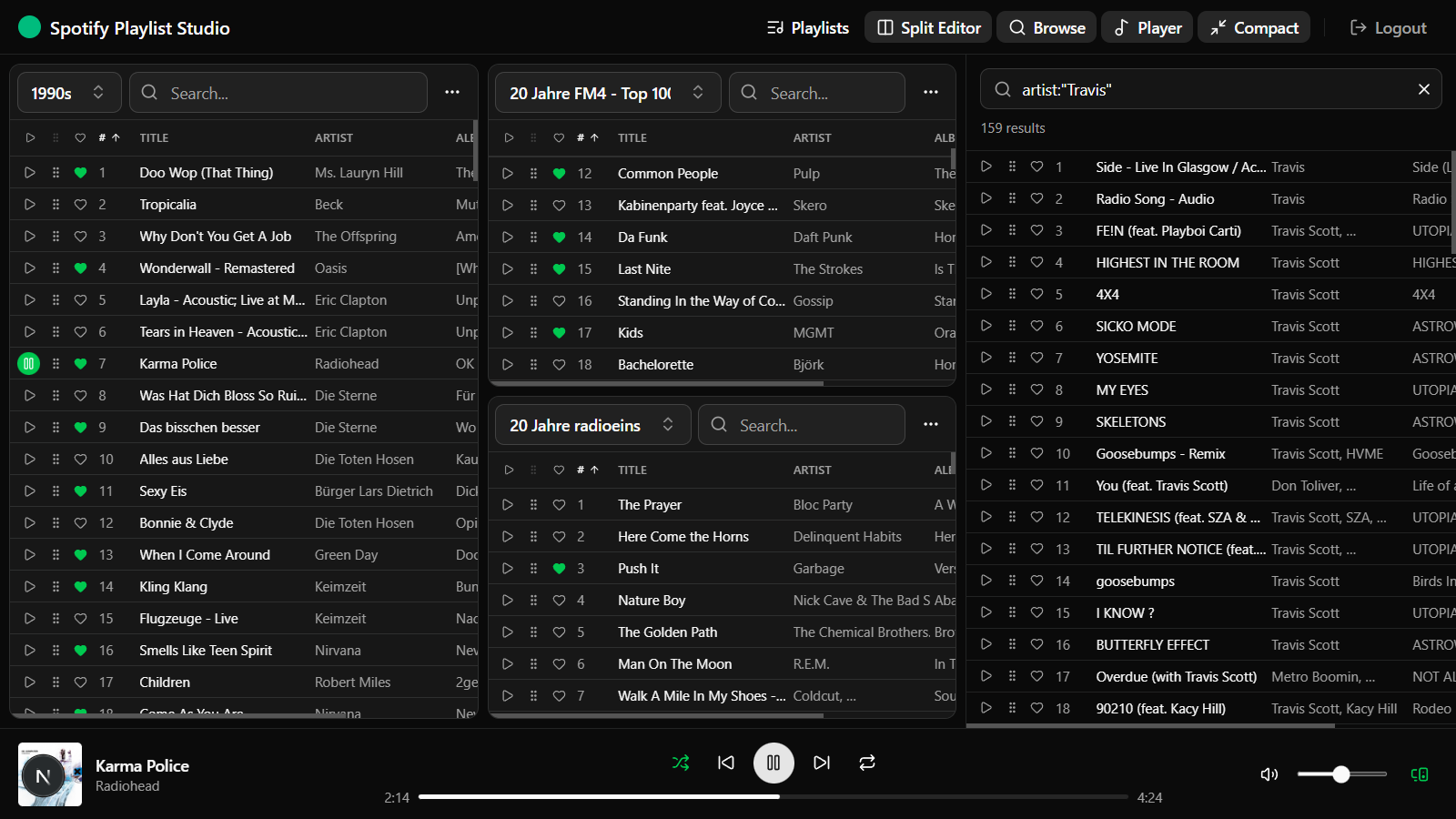Click the Karma Police album thumbnail

click(x=49, y=774)
